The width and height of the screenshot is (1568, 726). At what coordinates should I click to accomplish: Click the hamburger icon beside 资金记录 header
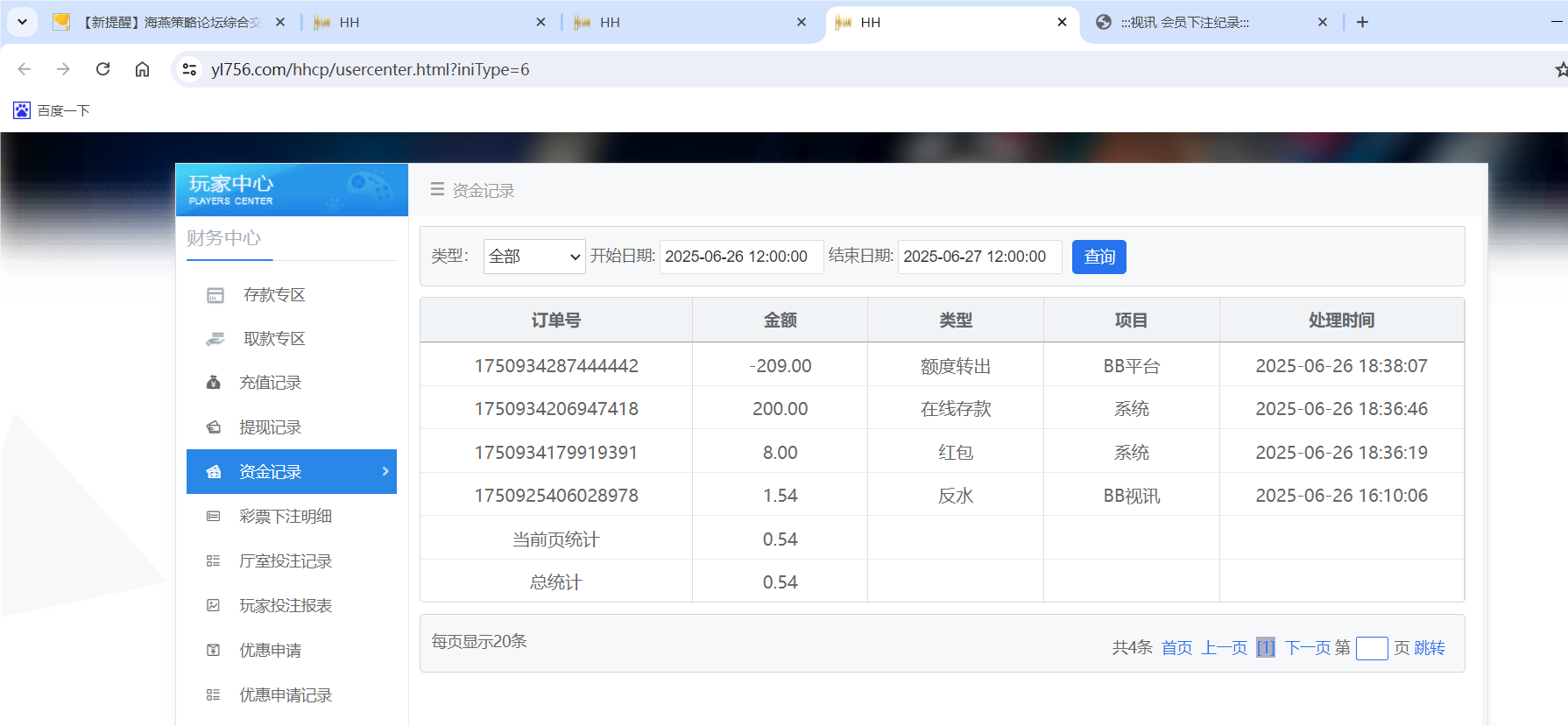coord(437,189)
